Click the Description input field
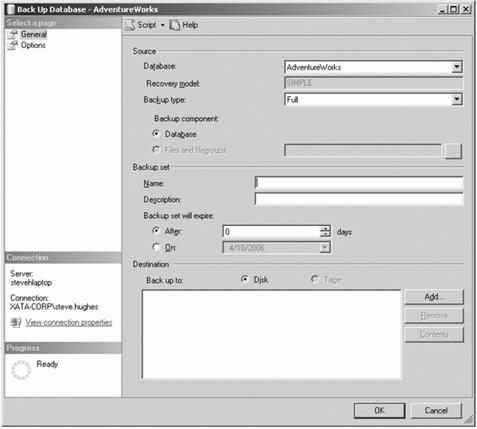The image size is (477, 429). [359, 199]
